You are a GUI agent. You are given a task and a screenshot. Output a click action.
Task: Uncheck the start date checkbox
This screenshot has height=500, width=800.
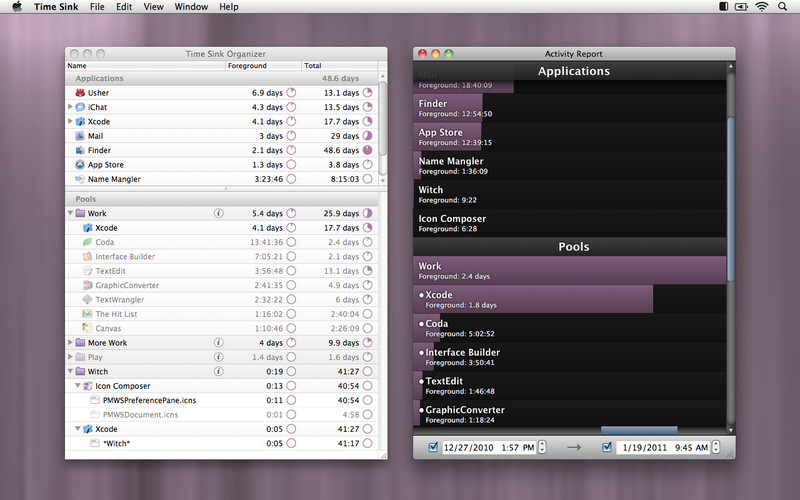432,447
